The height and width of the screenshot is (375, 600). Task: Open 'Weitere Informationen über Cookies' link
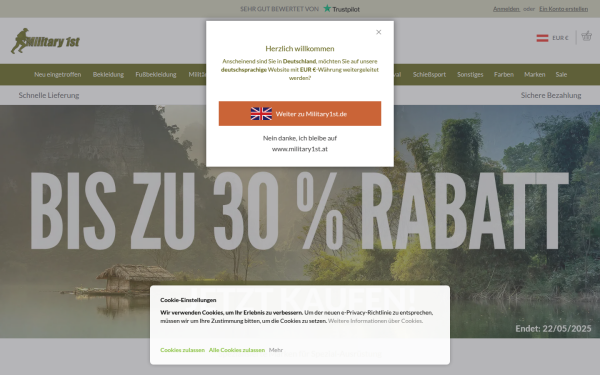tap(375, 321)
